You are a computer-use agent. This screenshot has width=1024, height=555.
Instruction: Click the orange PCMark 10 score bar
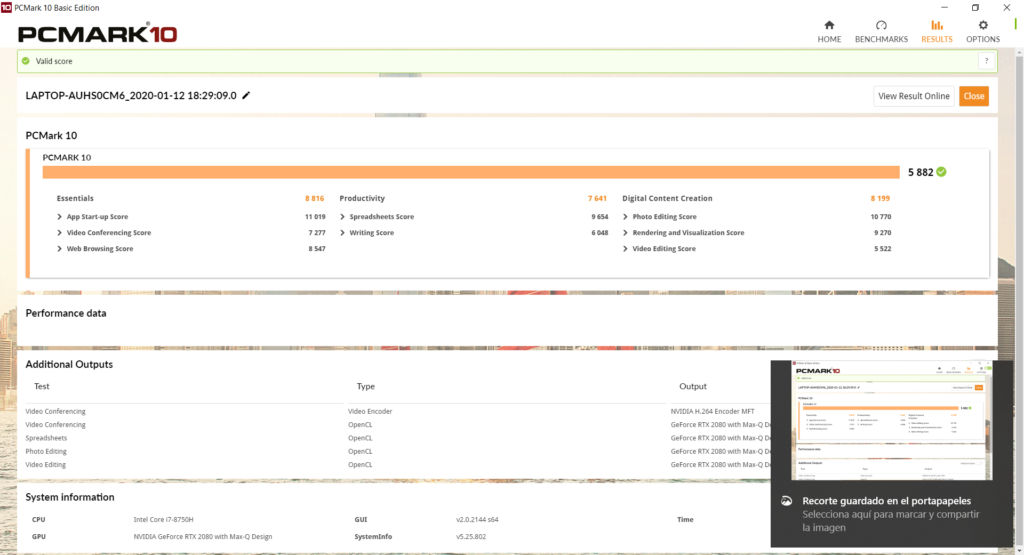pyautogui.click(x=471, y=172)
